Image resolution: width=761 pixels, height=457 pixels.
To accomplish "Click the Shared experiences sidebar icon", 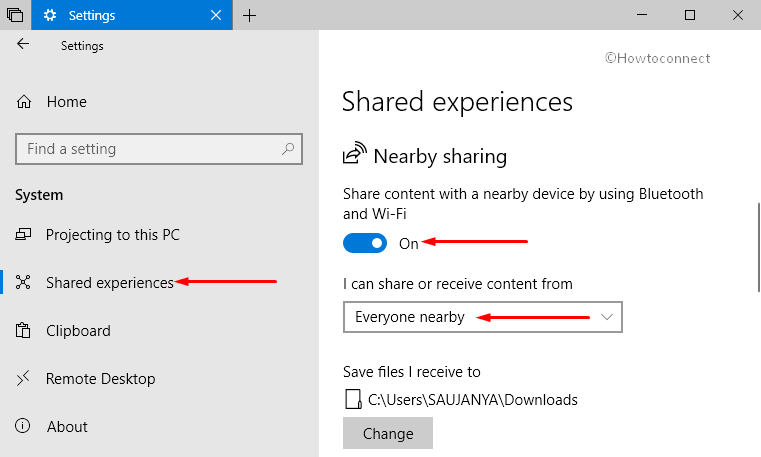I will 23,282.
